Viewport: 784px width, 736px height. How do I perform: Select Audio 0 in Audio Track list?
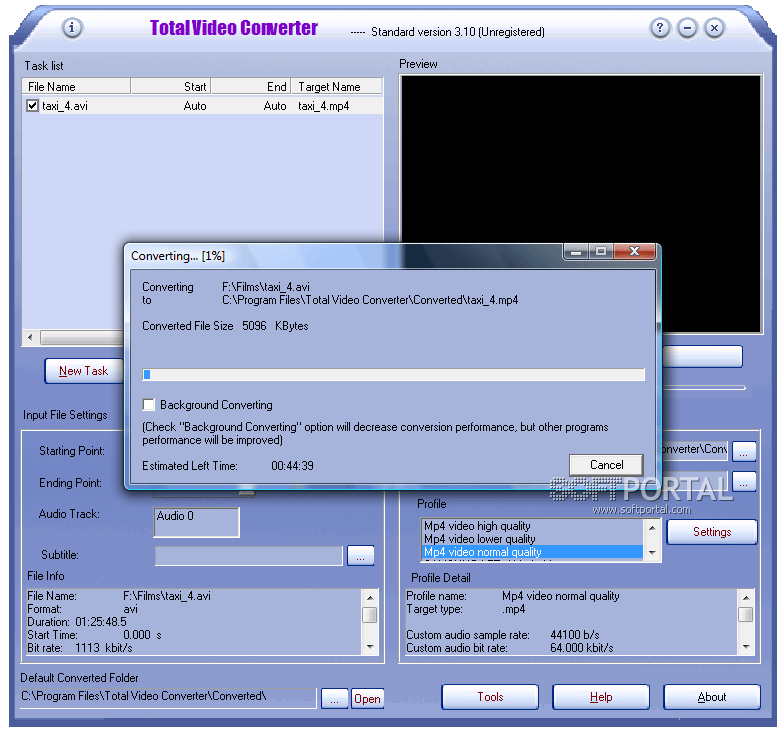click(x=175, y=516)
